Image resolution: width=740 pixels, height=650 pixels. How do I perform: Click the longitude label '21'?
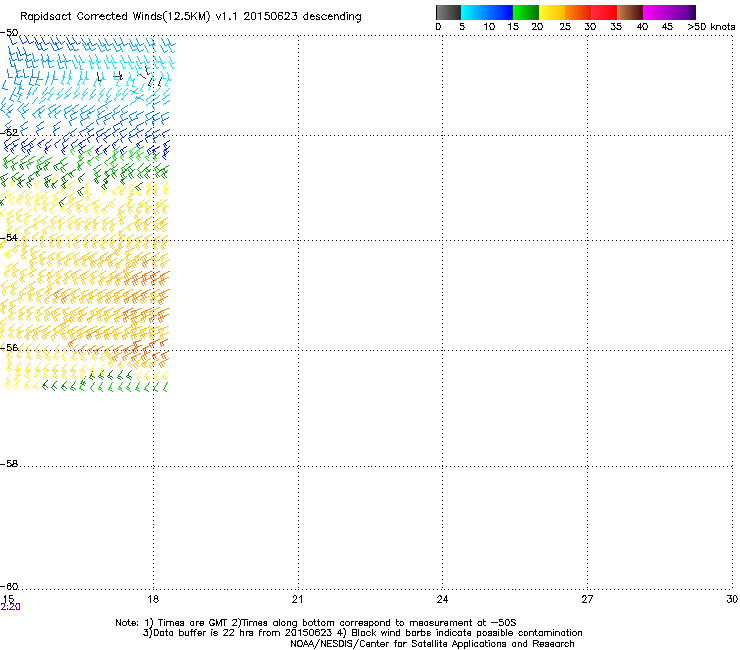coord(297,599)
